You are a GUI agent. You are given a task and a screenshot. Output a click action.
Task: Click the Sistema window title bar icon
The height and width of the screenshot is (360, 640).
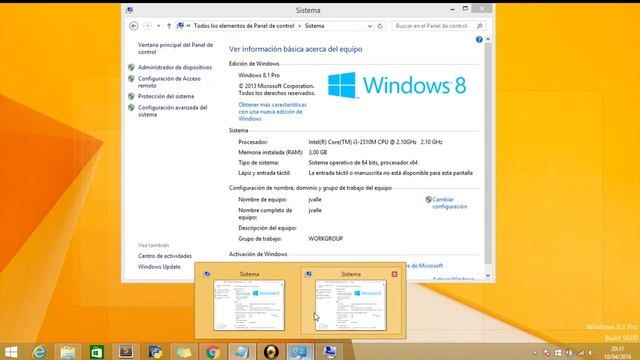click(129, 10)
